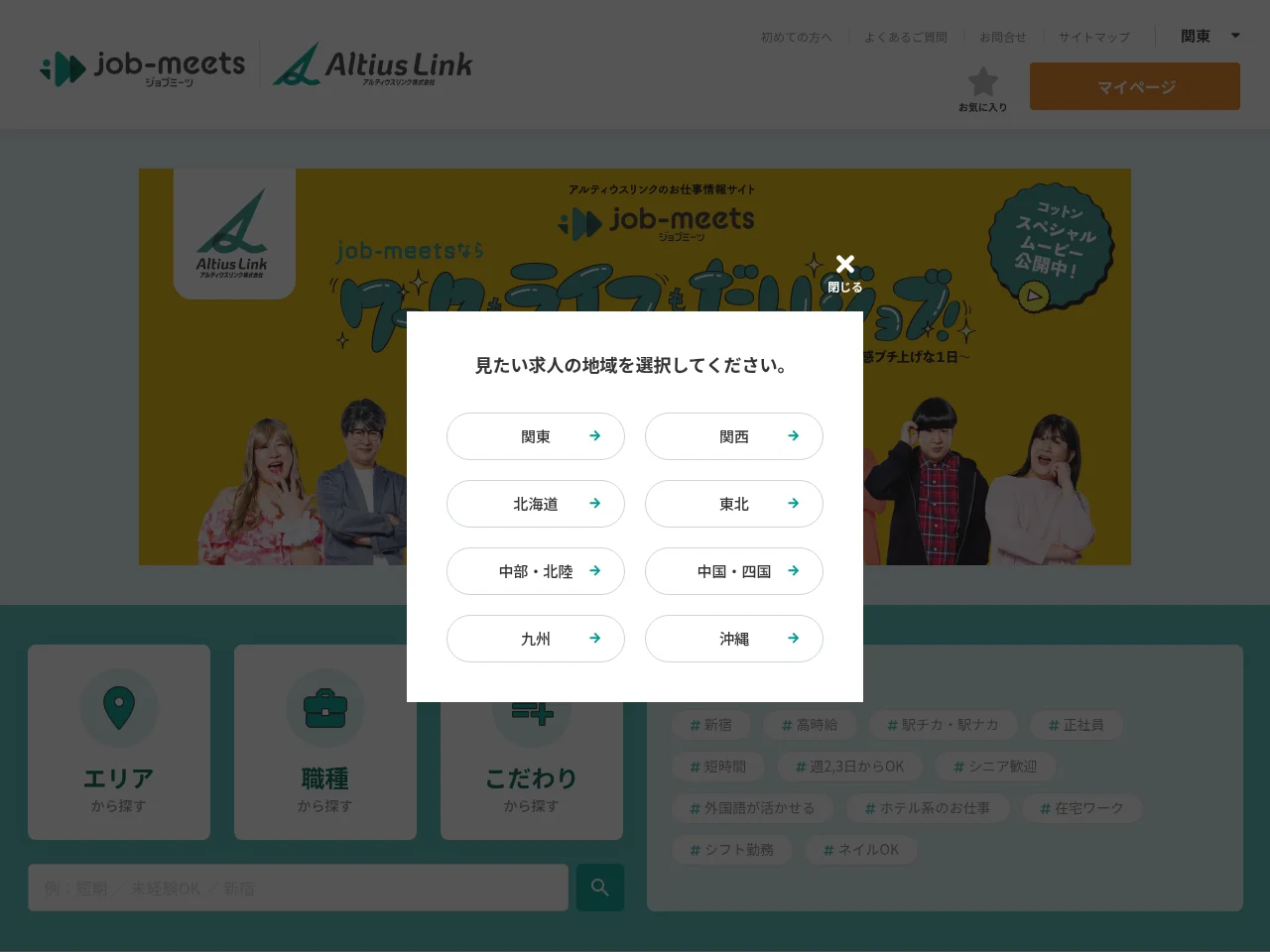Click the 職種から探す briefcase card
This screenshot has height=952, width=1270.
(x=325, y=742)
